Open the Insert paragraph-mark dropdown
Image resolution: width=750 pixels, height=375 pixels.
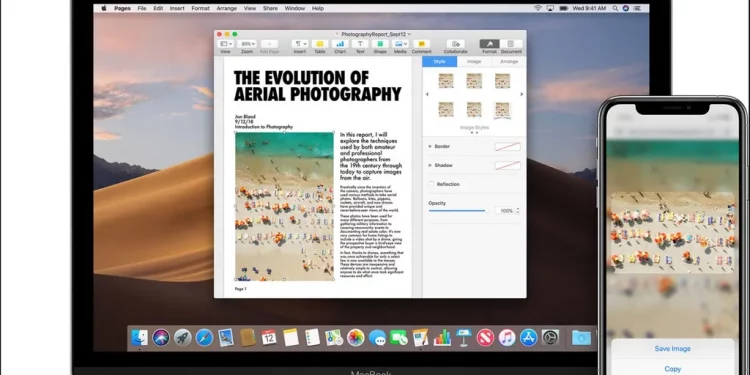pos(300,44)
